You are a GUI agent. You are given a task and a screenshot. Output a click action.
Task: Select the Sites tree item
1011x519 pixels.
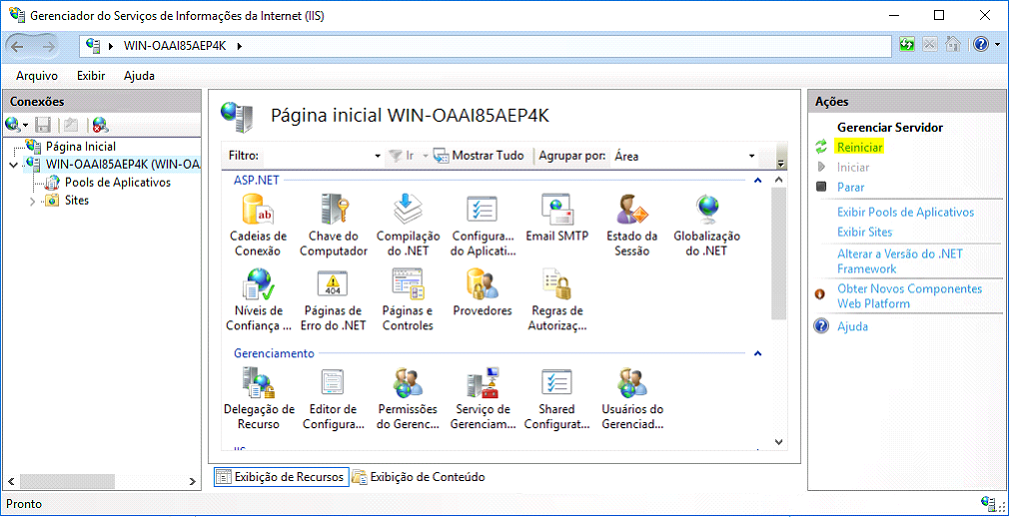(77, 201)
